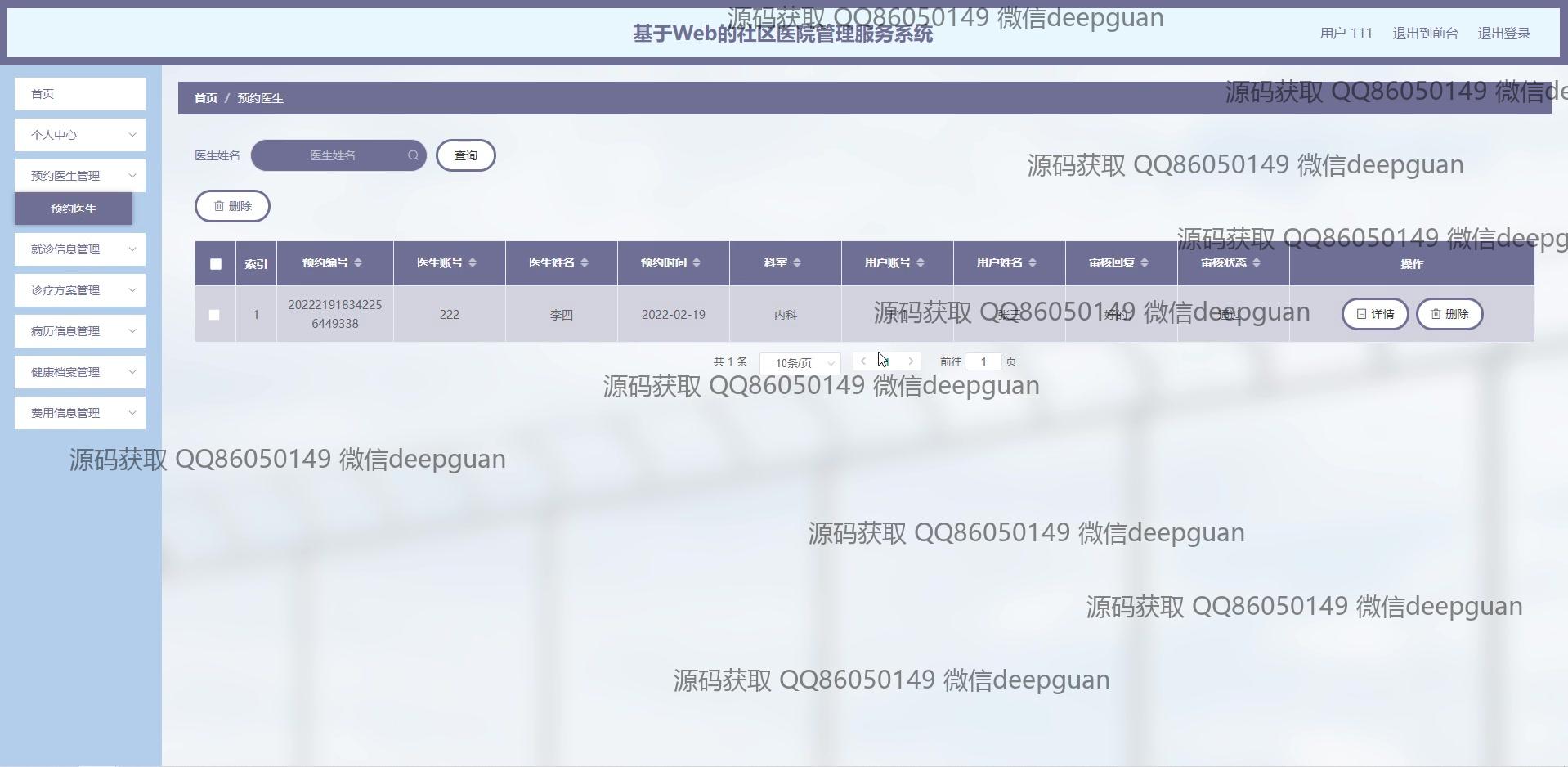Collapse the 预约医生管理 sidebar menu
The width and height of the screenshot is (1568, 767).
[80, 176]
